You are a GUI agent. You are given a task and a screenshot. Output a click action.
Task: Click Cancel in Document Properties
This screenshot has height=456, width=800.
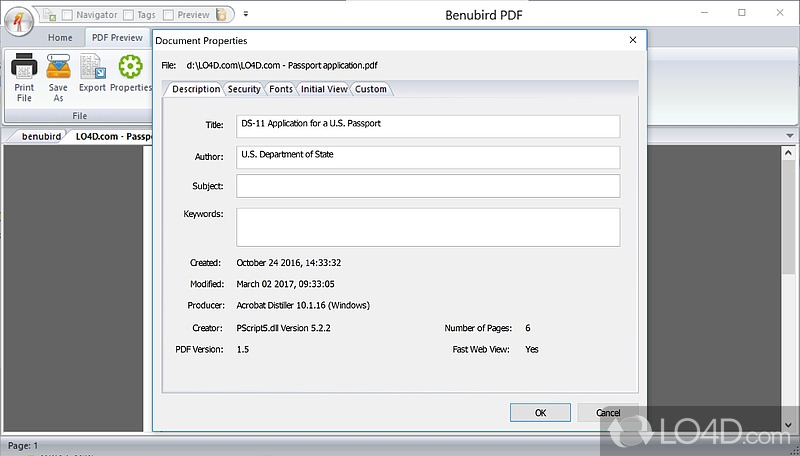coord(608,413)
